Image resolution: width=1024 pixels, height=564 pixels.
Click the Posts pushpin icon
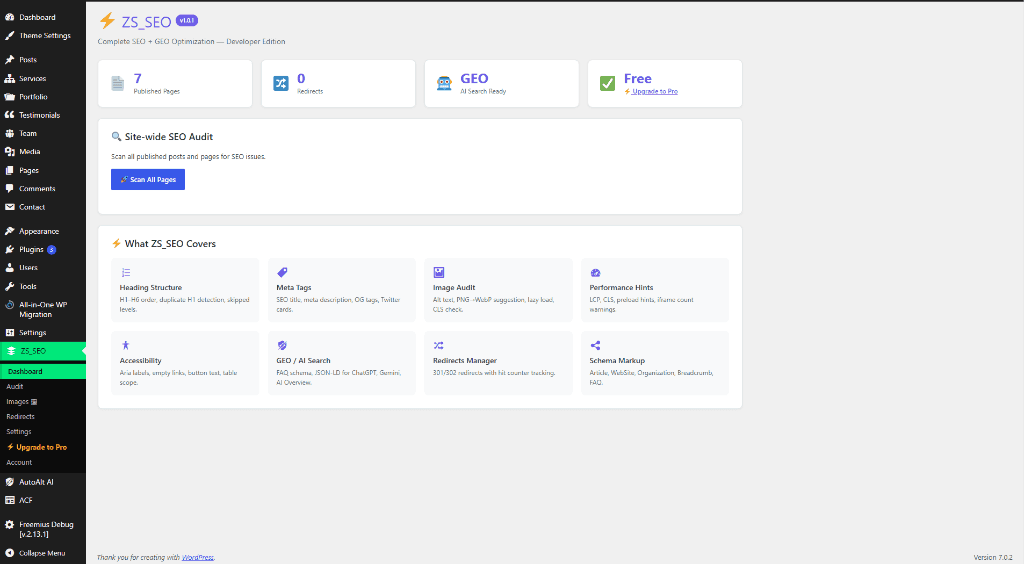click(x=10, y=59)
